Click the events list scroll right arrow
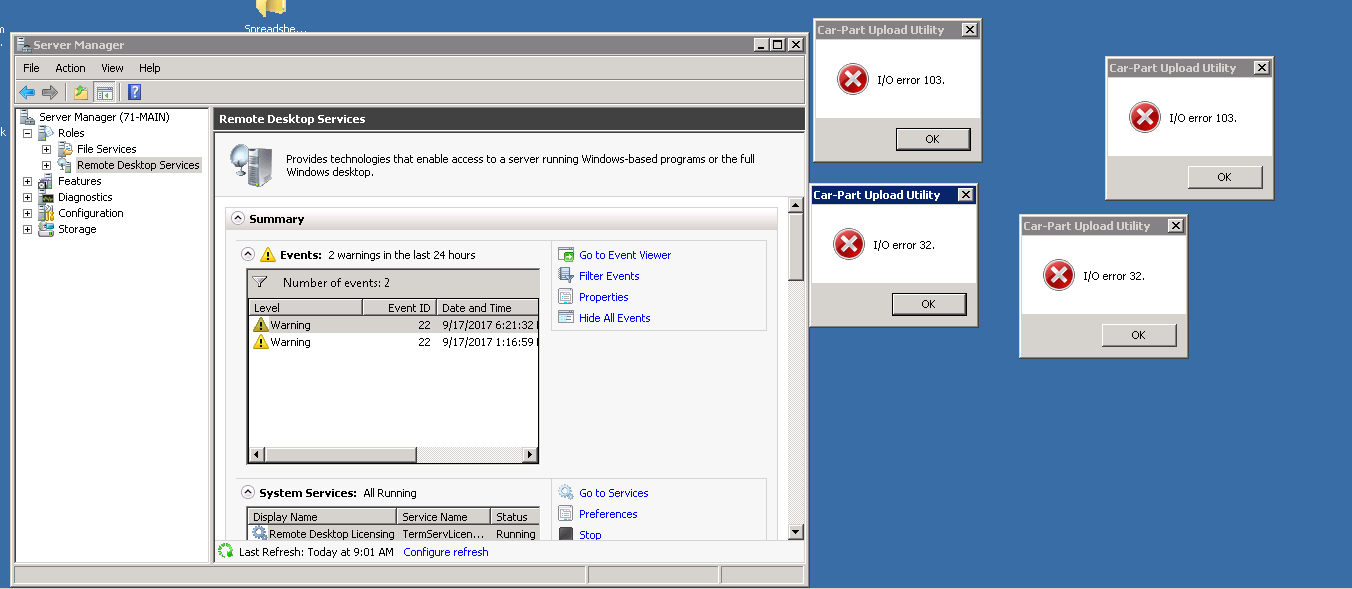 click(530, 455)
